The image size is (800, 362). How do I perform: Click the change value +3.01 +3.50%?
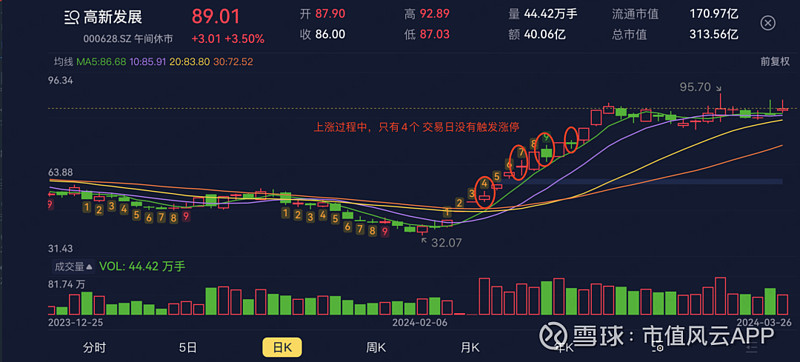coord(228,39)
